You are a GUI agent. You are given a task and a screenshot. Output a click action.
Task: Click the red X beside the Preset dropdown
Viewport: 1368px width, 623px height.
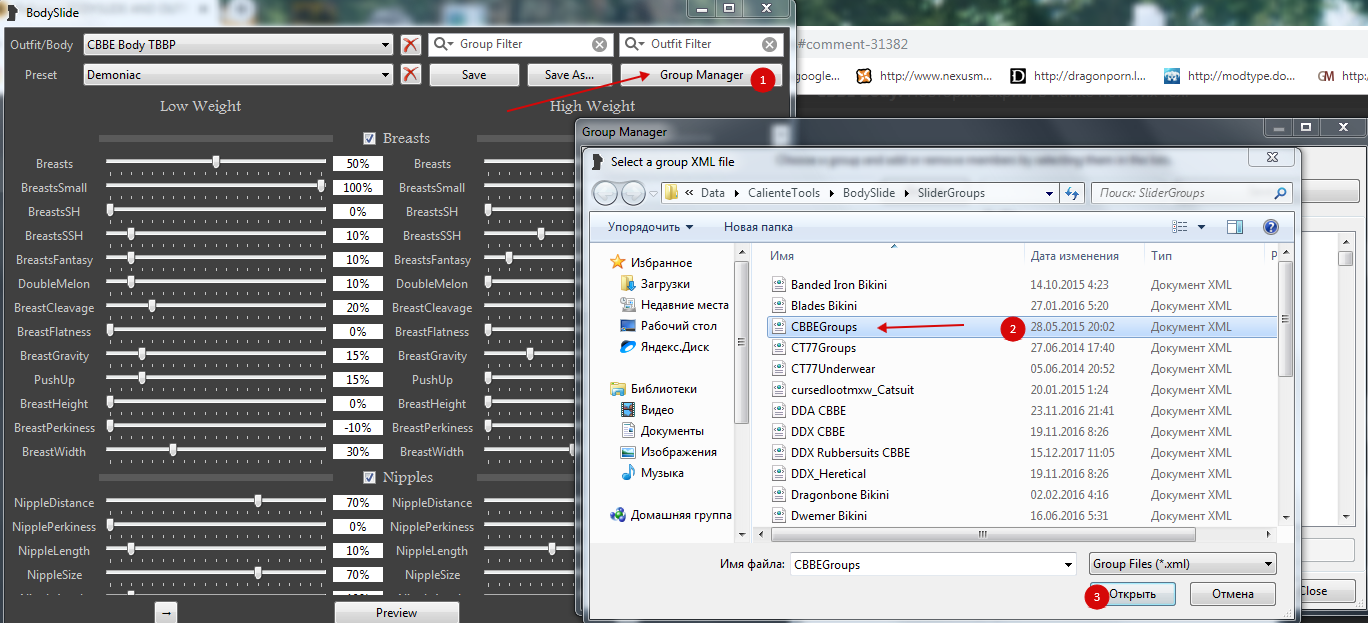coord(410,75)
